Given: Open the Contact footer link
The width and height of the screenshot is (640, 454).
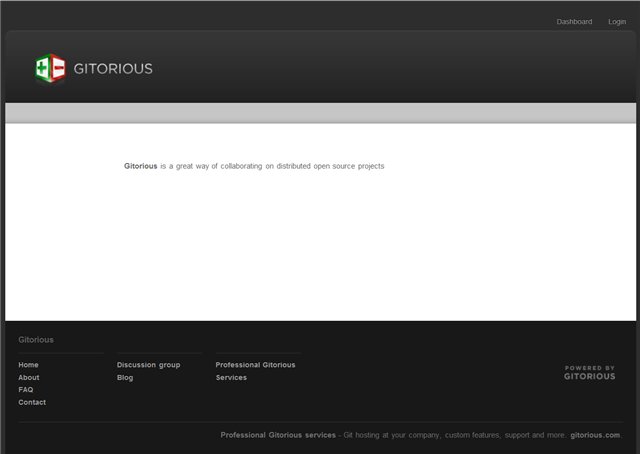Looking at the screenshot, I should [32, 402].
